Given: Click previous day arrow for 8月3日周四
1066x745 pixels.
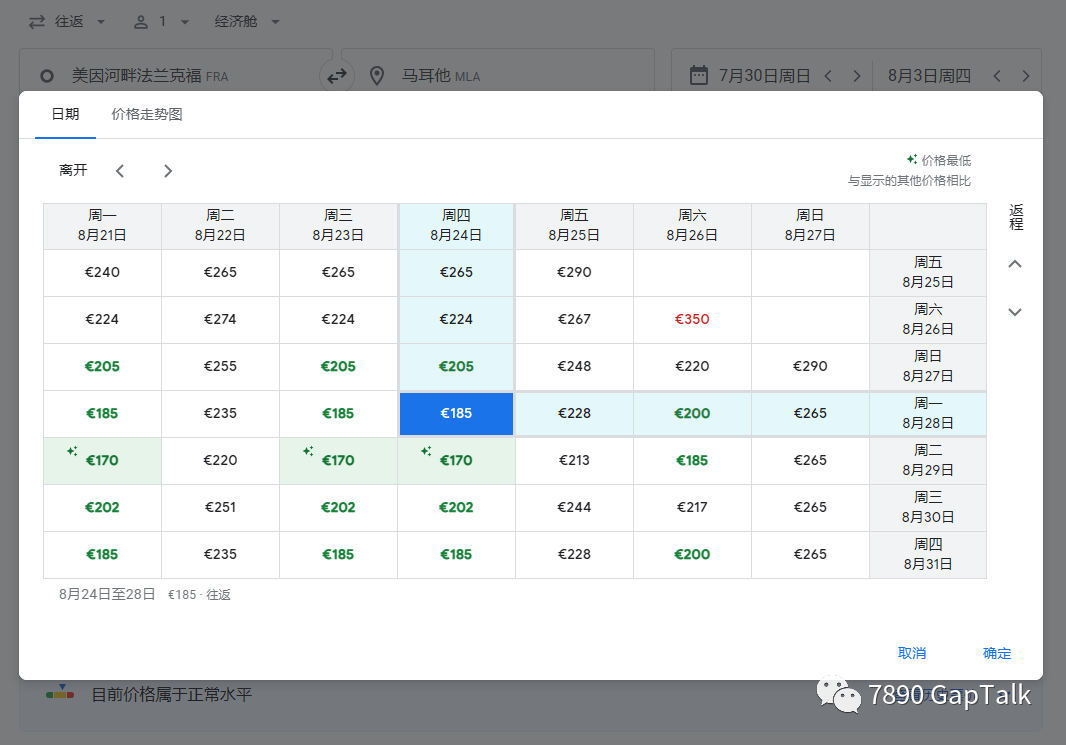Looking at the screenshot, I should click(997, 76).
